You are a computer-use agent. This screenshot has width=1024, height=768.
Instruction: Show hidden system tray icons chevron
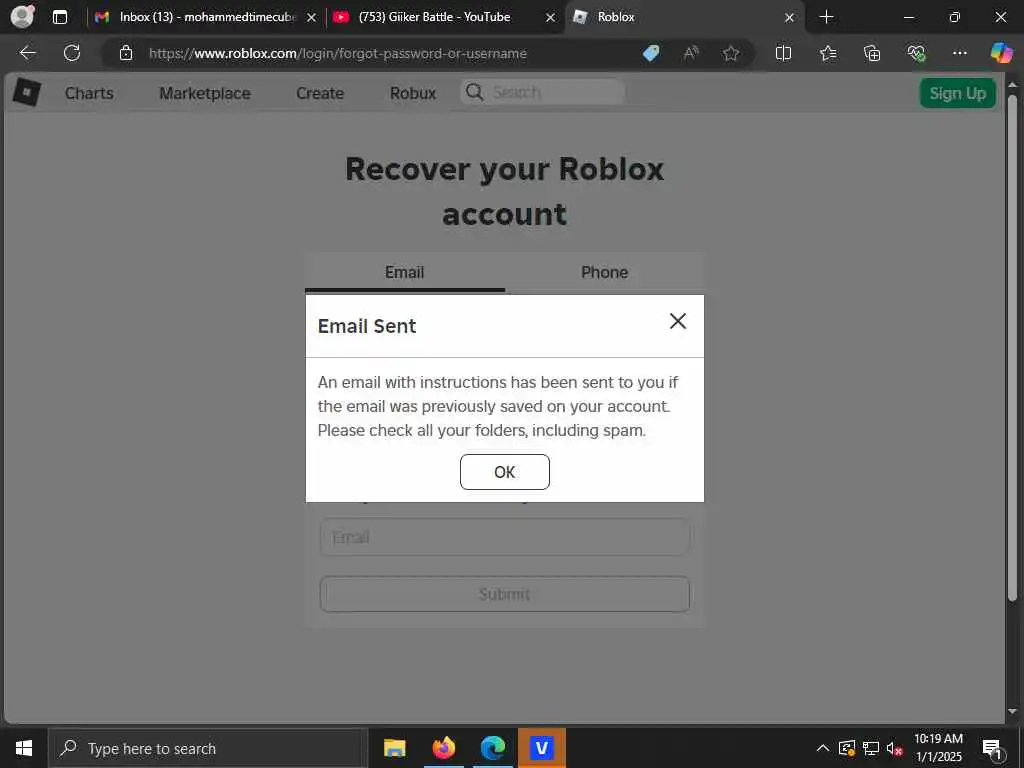point(823,748)
